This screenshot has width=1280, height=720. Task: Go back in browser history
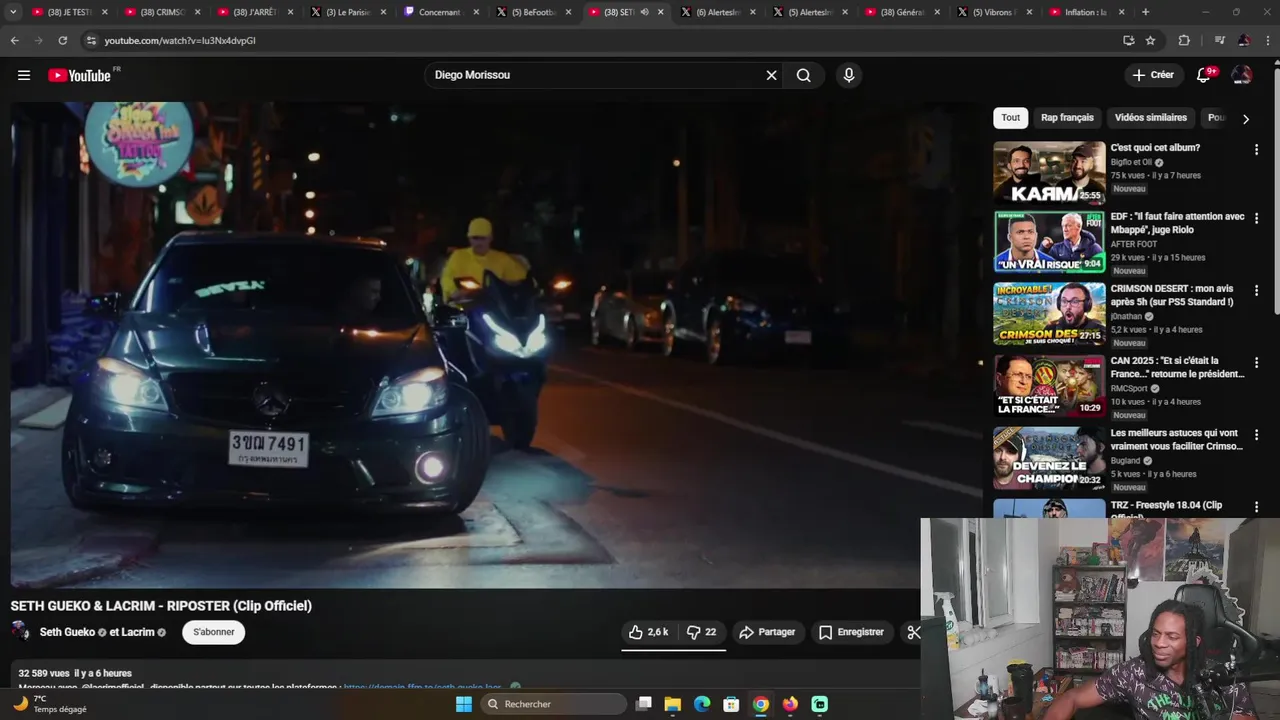[14, 40]
